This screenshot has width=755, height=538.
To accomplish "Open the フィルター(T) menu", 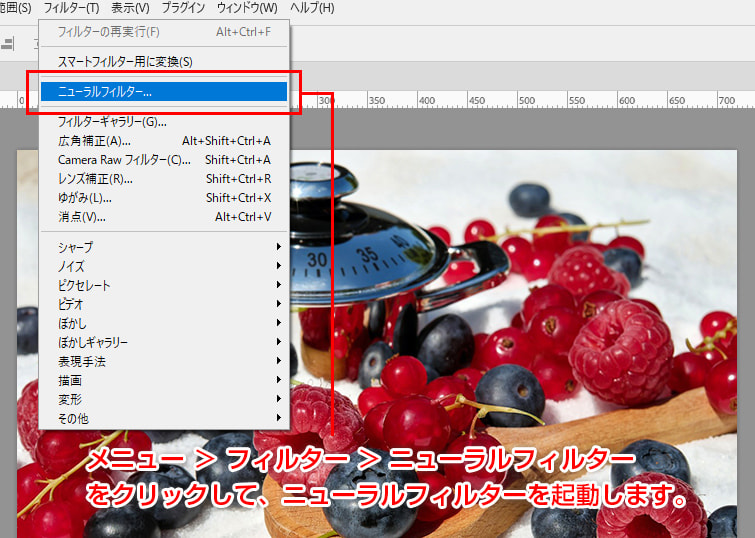I will click(71, 8).
